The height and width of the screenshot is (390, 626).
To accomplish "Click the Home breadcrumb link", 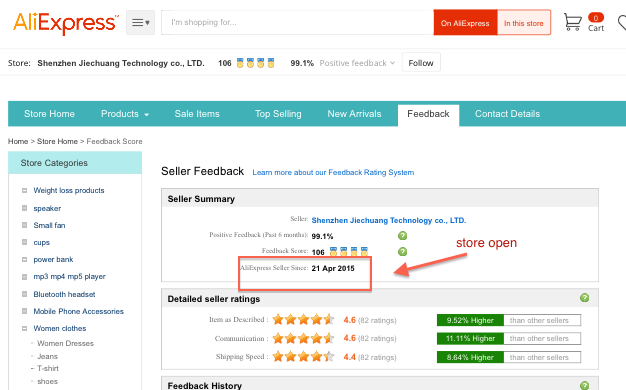I will point(18,141).
